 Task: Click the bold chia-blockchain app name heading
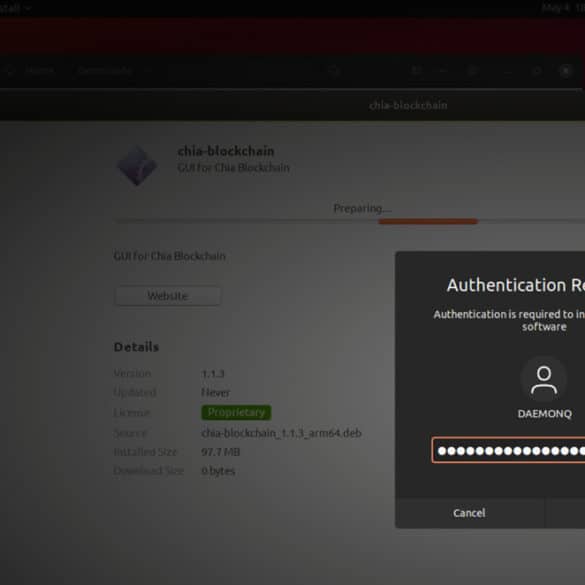(x=226, y=151)
